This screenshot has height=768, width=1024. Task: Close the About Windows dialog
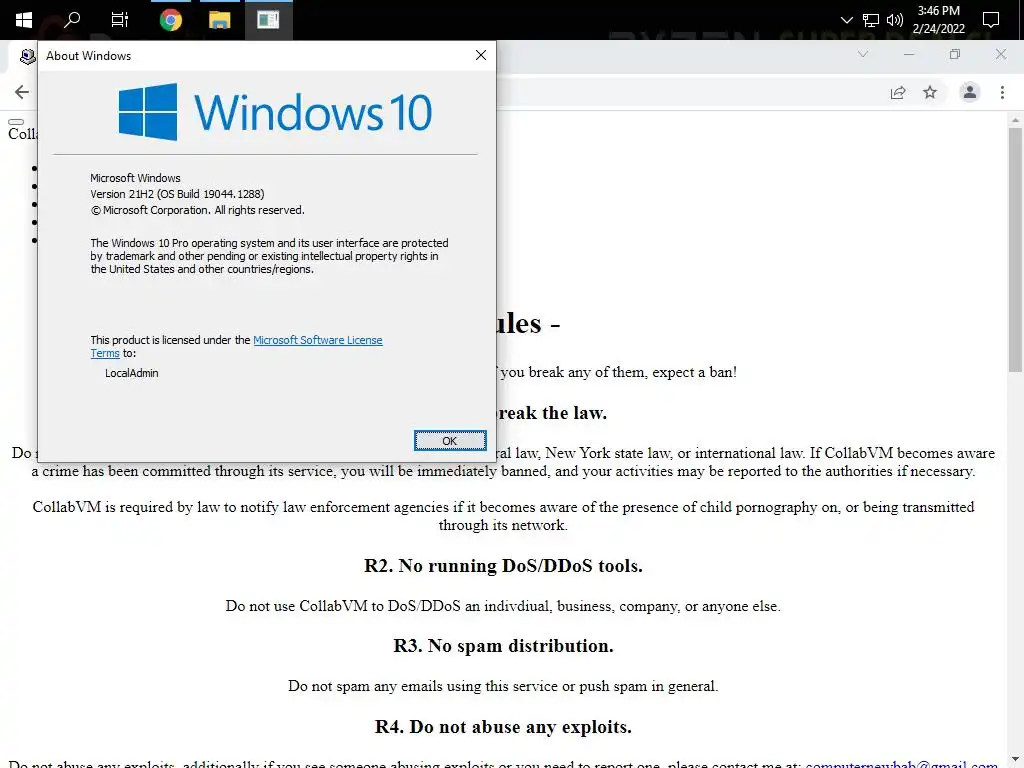(481, 56)
